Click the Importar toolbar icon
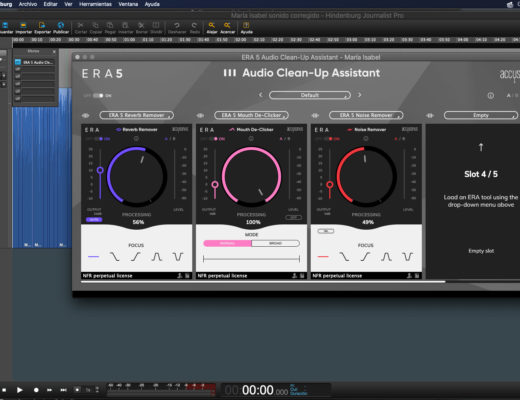This screenshot has height=400, width=520. click(23, 25)
